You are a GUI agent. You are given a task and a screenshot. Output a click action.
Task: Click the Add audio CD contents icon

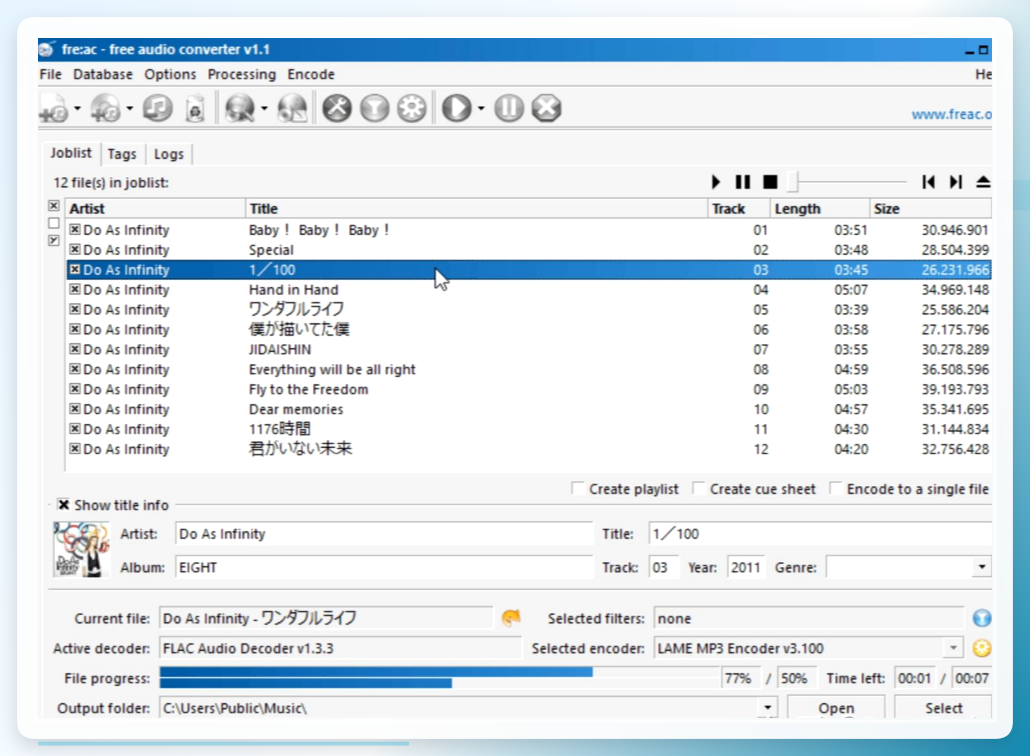click(x=106, y=108)
